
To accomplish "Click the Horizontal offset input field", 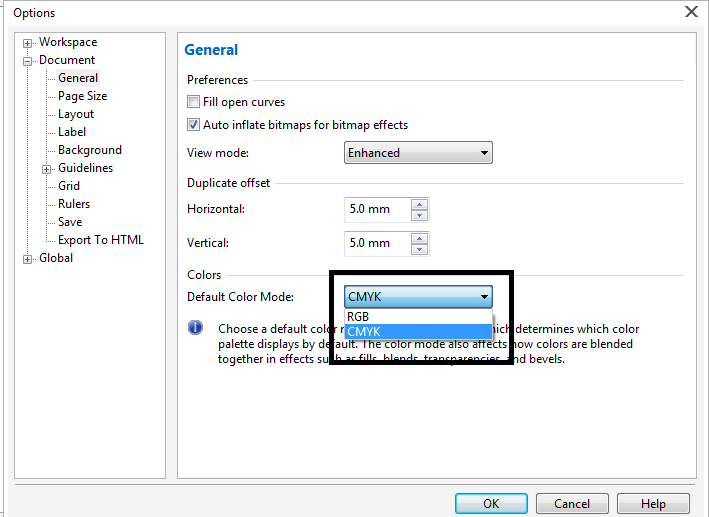I will pos(376,209).
